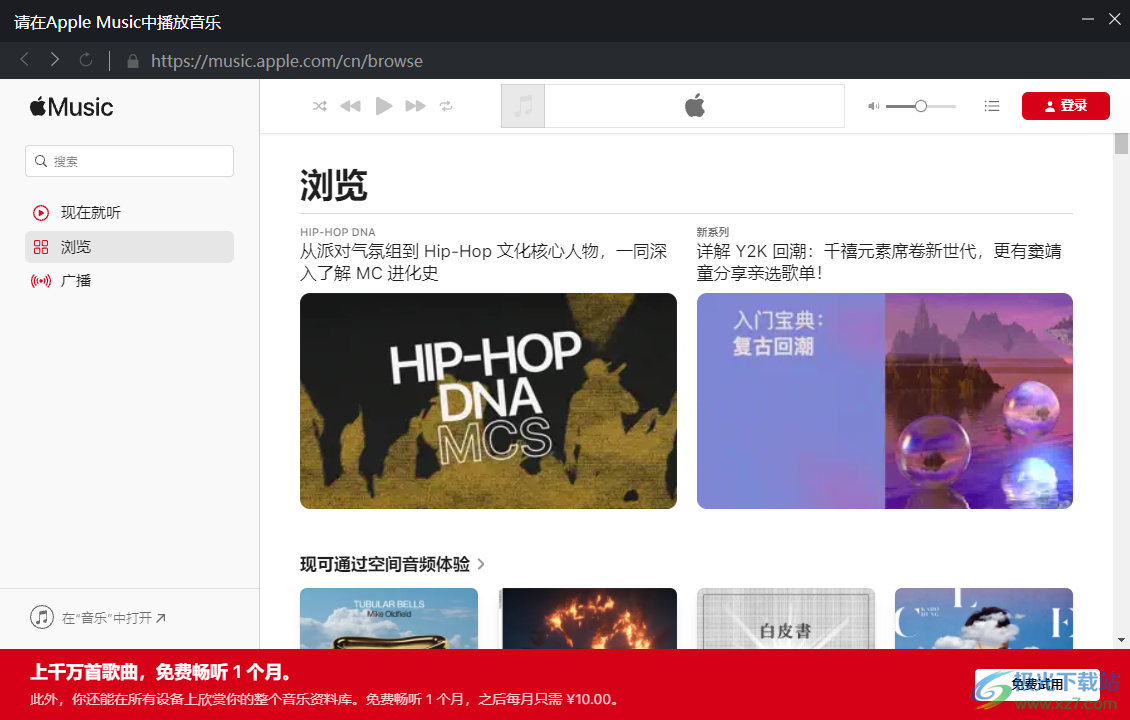Click the music note in the player bar
Screen dimensions: 1130x720
click(522, 105)
